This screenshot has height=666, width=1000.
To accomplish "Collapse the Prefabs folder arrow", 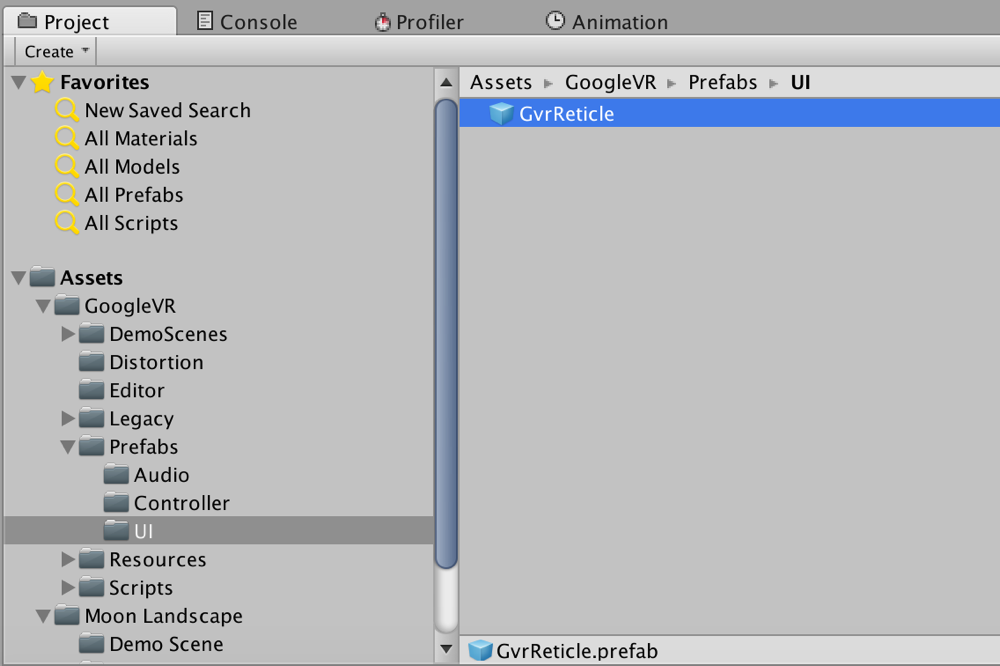I will 68,447.
